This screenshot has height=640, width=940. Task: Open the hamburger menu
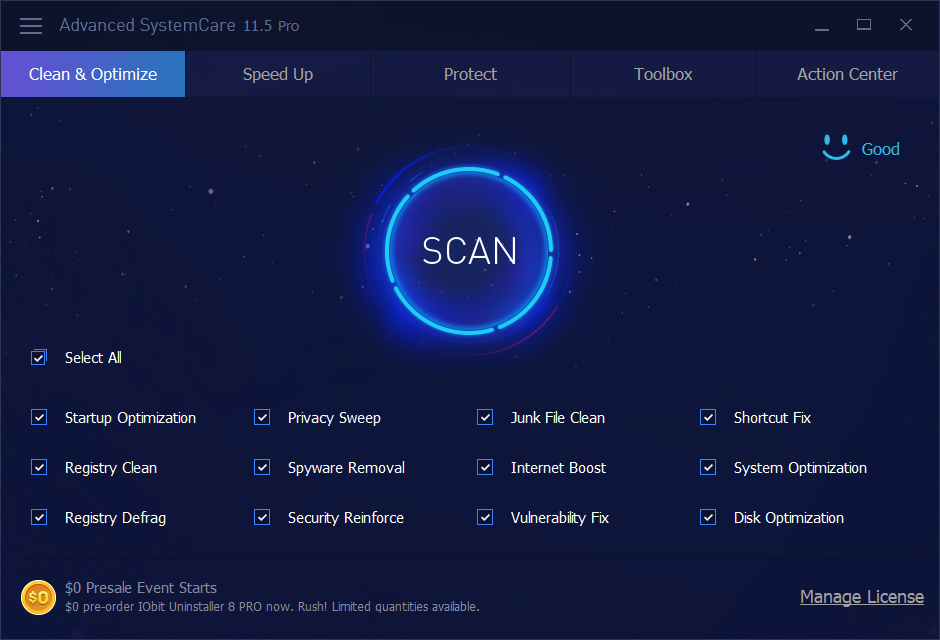30,25
